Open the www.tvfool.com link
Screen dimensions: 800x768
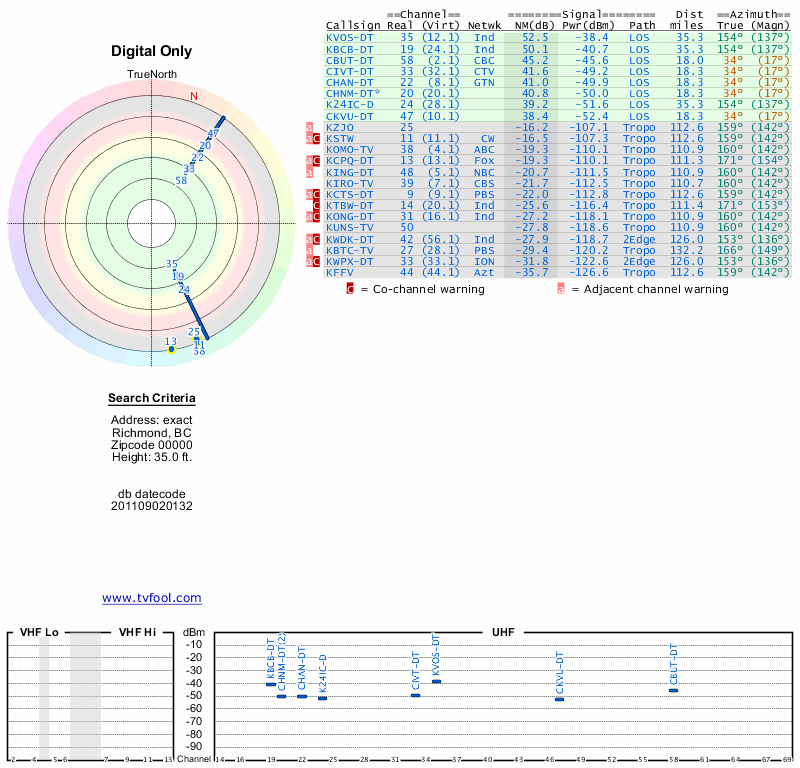[x=152, y=598]
